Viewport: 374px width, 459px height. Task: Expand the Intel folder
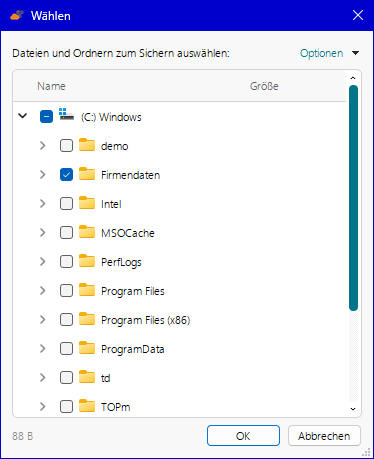(42, 204)
